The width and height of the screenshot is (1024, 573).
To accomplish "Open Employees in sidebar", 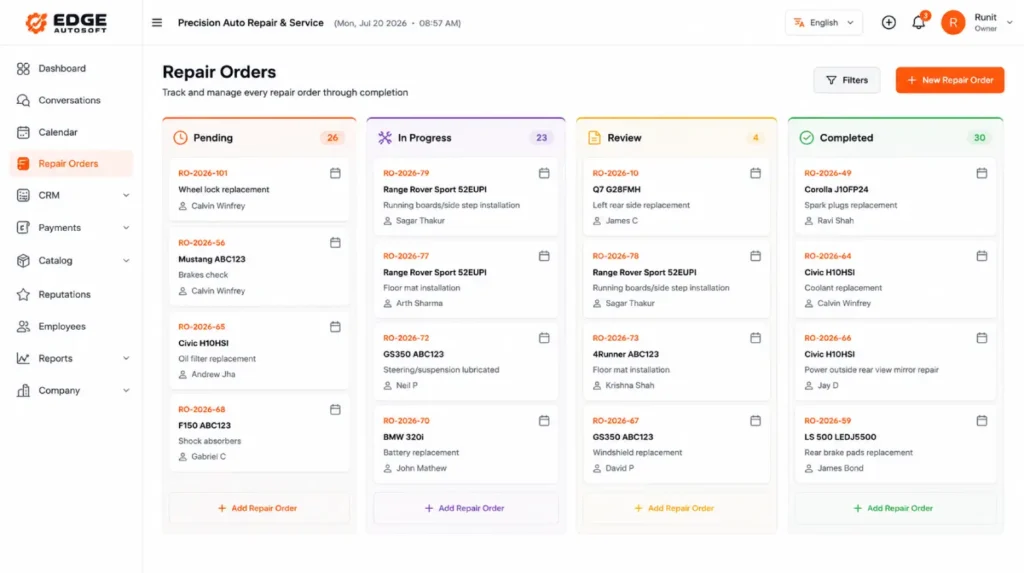I will pos(72,327).
